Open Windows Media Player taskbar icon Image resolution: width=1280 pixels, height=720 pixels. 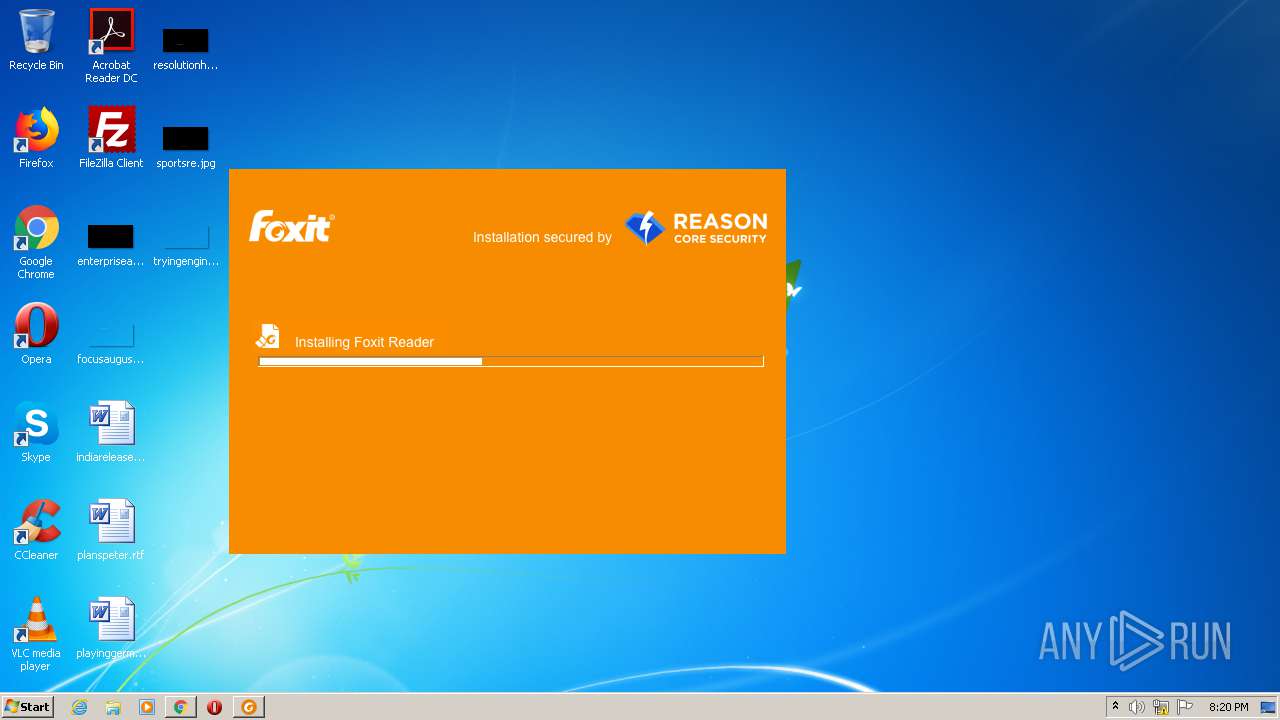click(147, 707)
